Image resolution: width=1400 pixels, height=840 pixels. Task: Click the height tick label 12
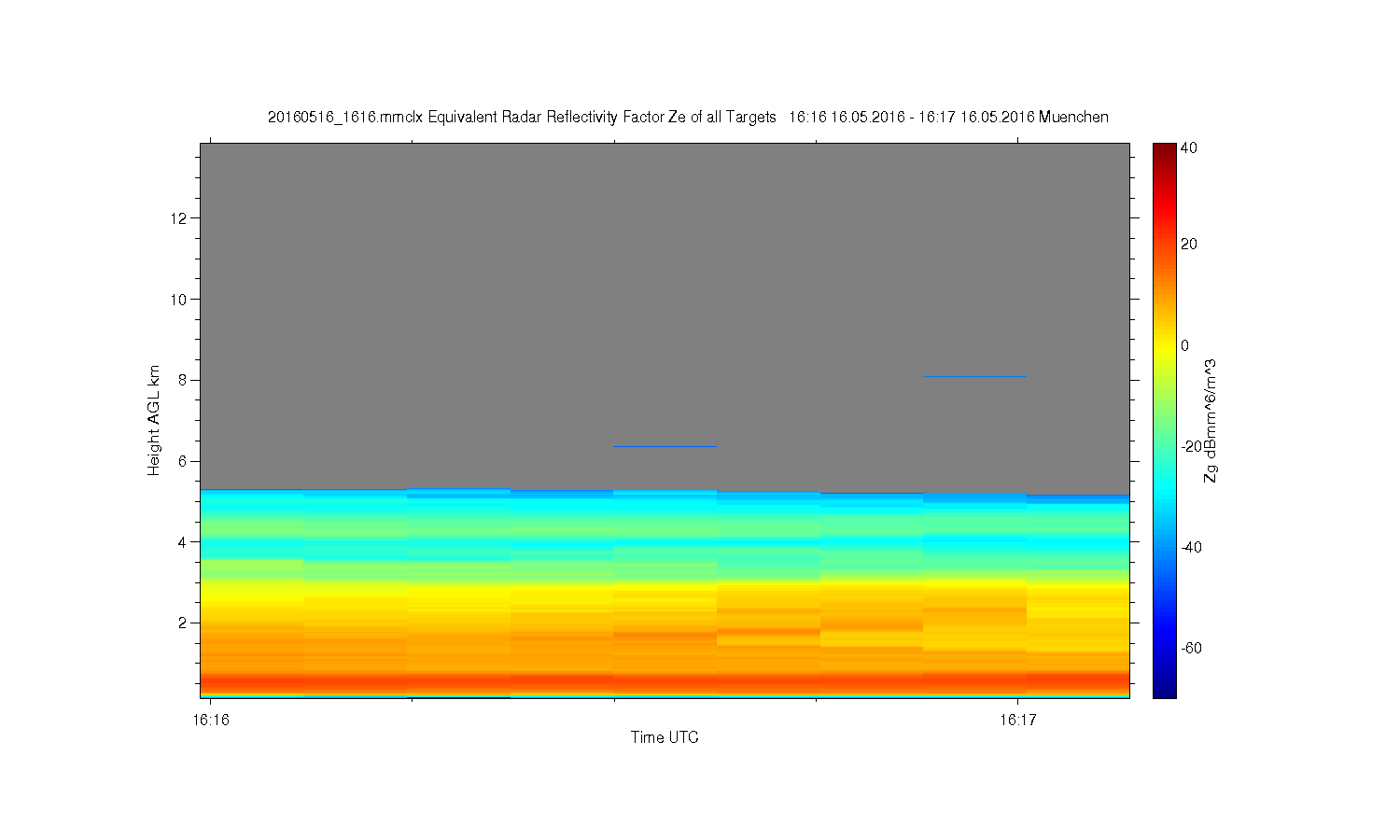pyautogui.click(x=180, y=218)
